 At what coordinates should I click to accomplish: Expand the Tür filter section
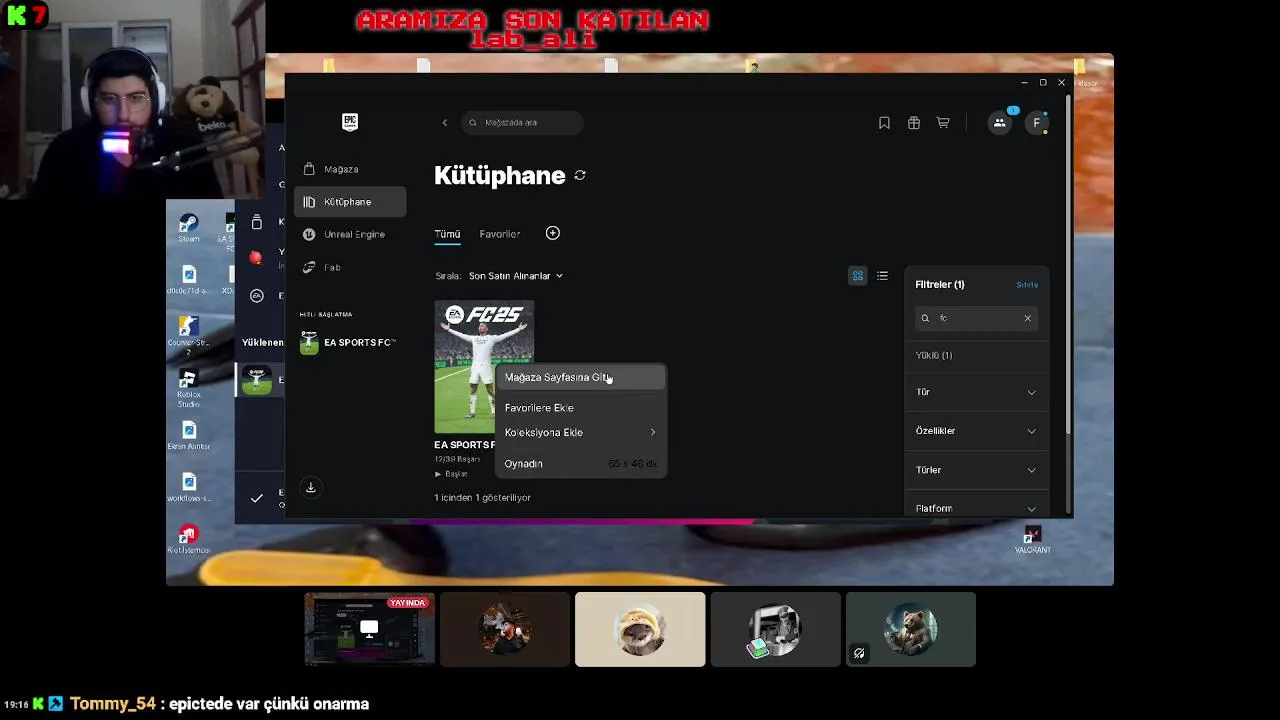pyautogui.click(x=976, y=392)
